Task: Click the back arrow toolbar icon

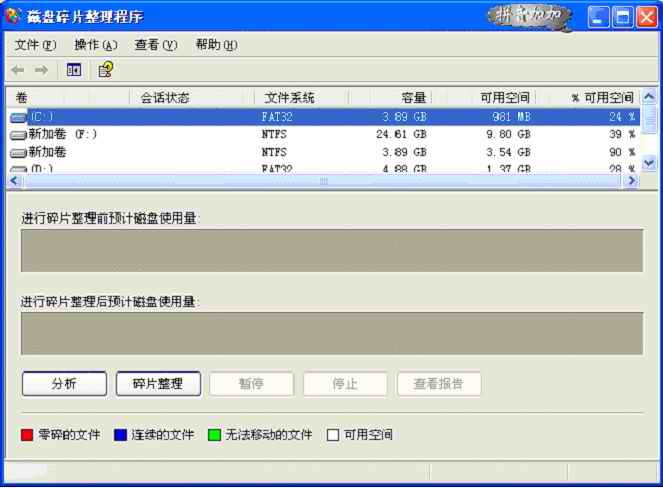Action: pos(18,70)
